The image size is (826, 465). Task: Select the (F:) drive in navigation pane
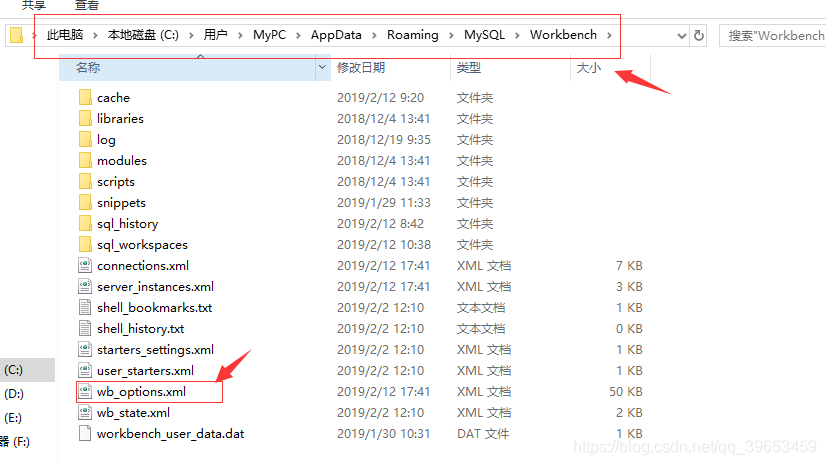[x=15, y=441]
